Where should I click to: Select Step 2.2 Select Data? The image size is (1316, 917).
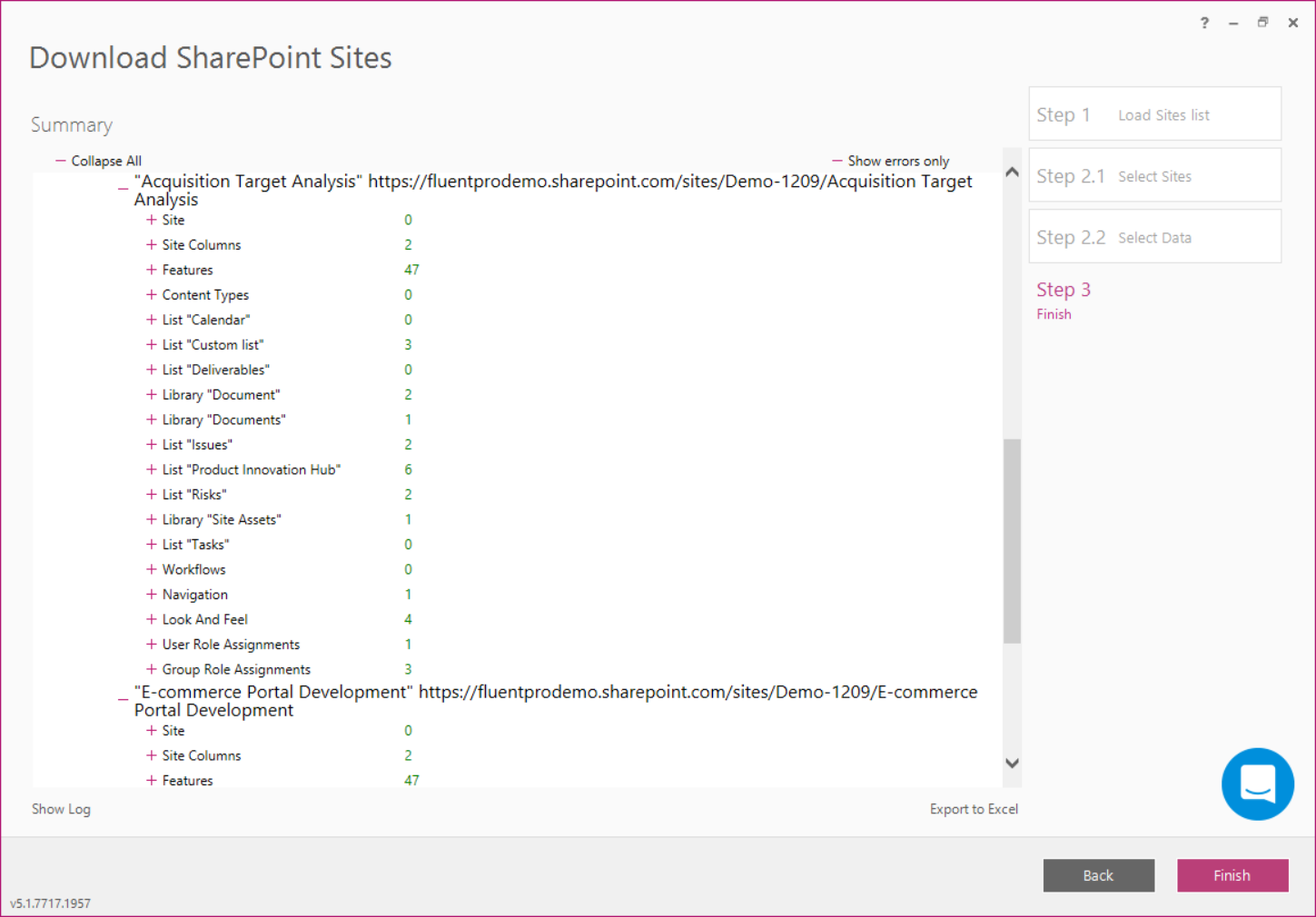(x=1153, y=236)
